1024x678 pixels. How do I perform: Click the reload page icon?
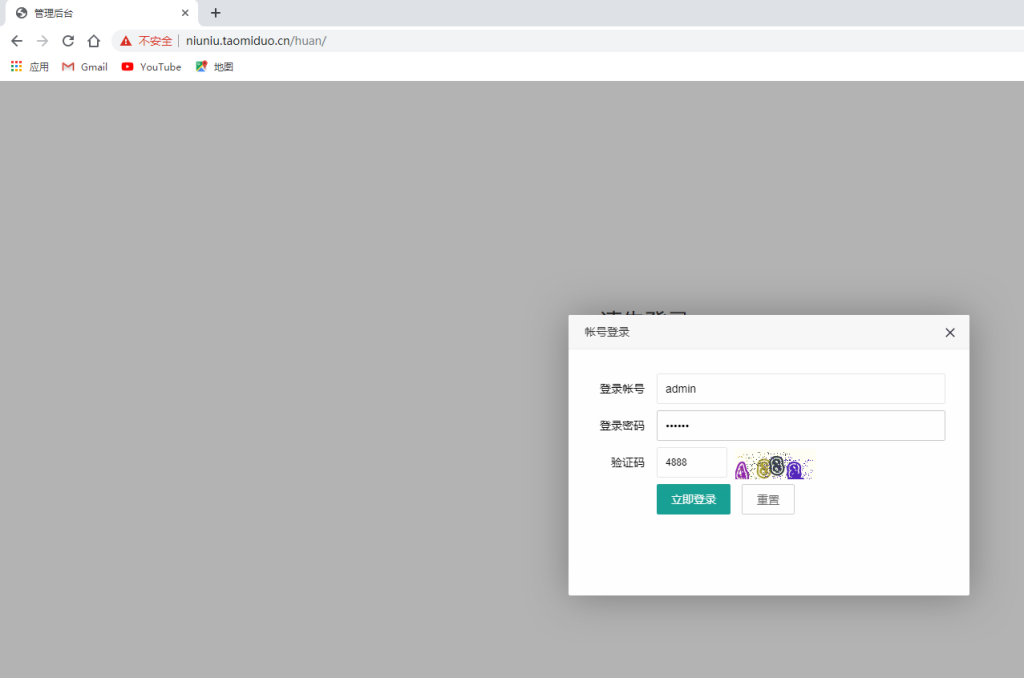coord(67,41)
